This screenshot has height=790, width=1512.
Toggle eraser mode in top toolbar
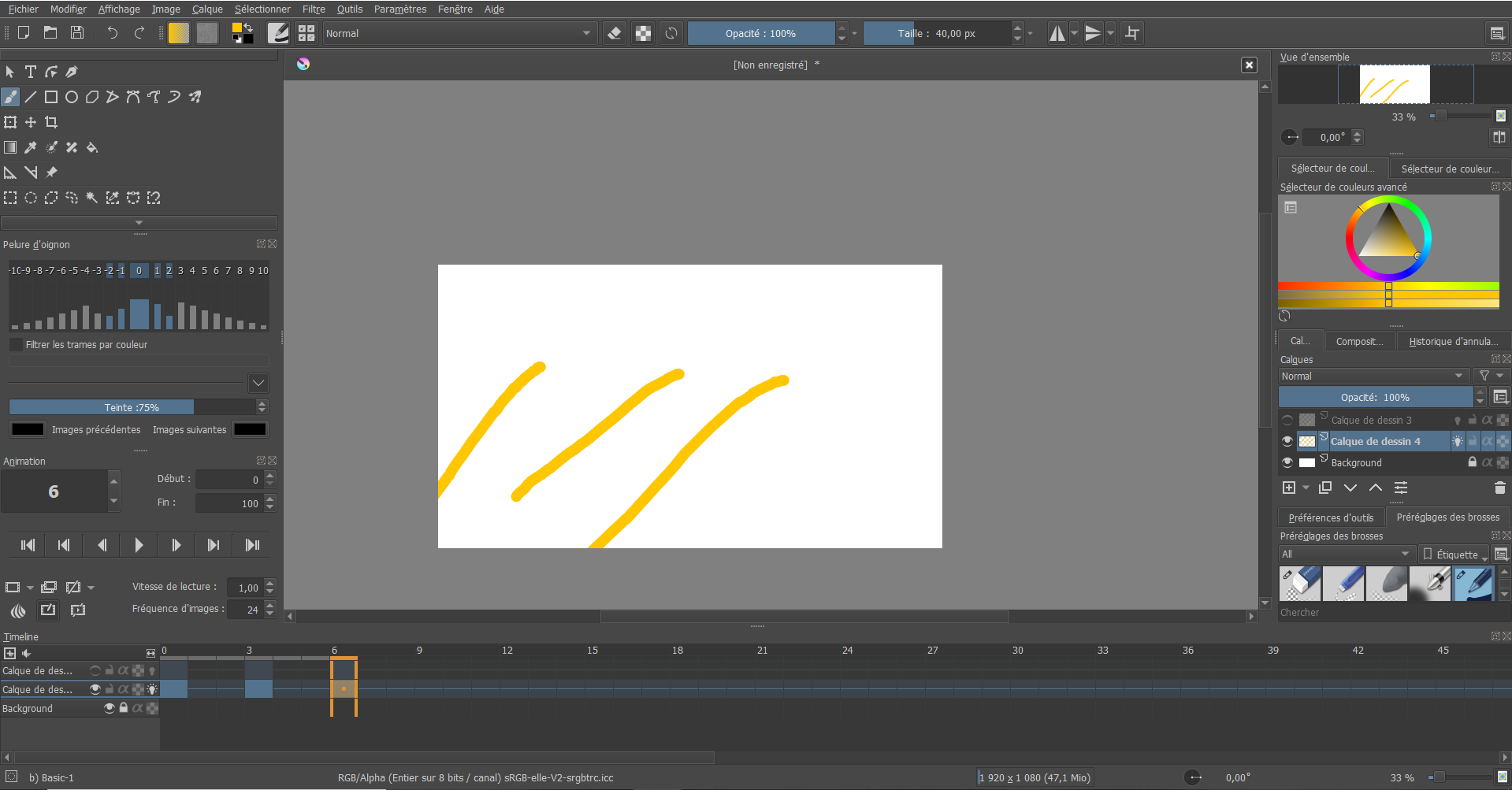click(615, 33)
